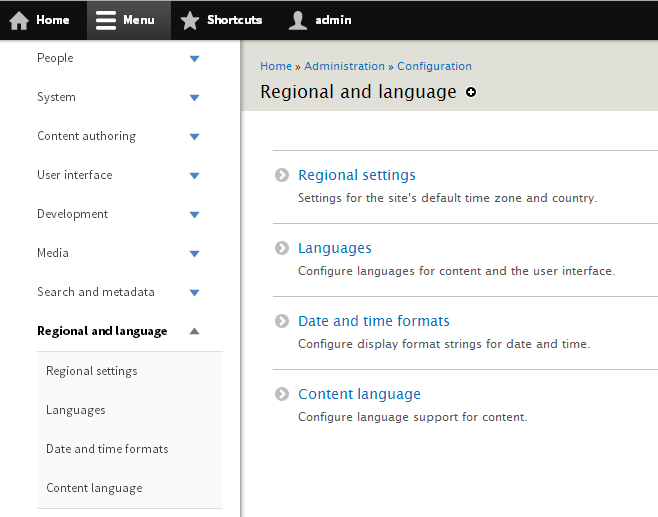Open Content authoring in sidebar
The width and height of the screenshot is (658, 517).
[x=86, y=136]
